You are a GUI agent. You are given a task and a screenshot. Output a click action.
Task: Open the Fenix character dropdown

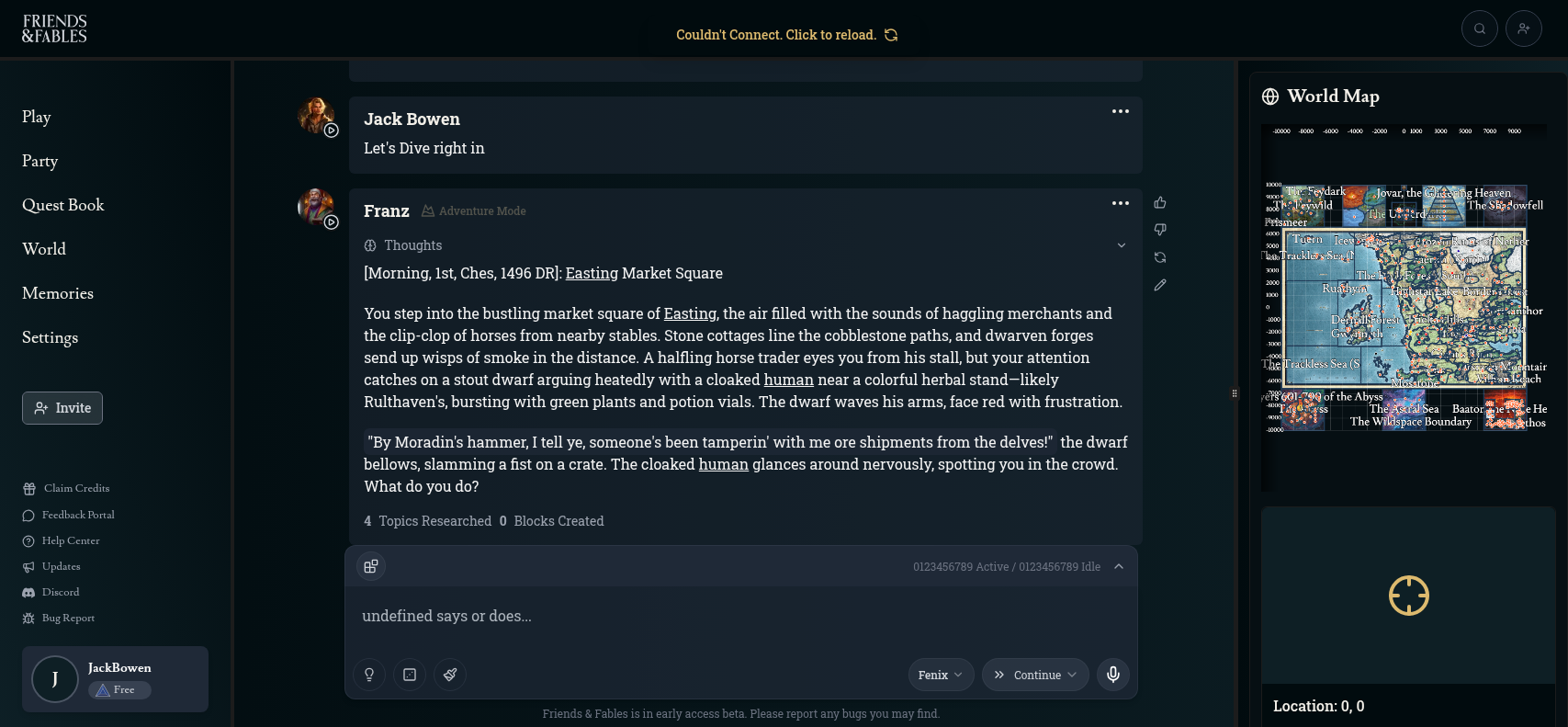(941, 675)
